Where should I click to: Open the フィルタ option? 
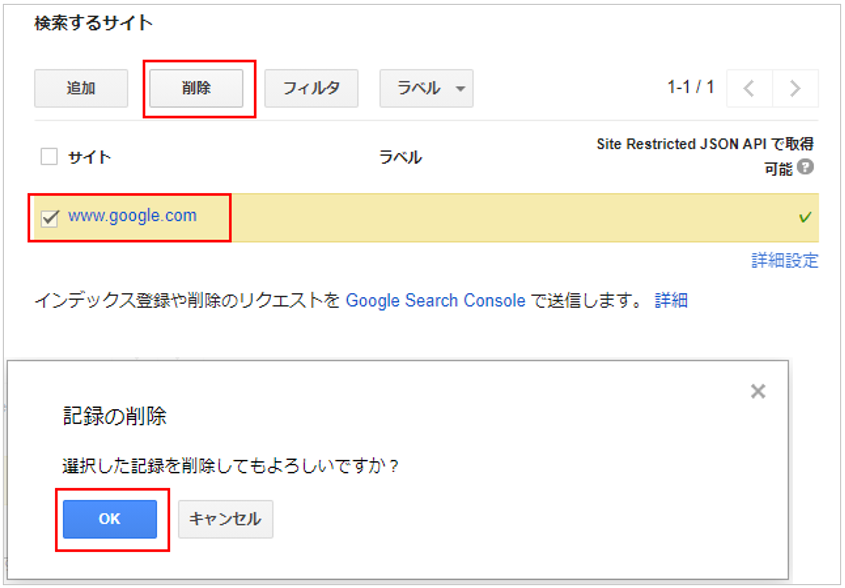[x=311, y=88]
